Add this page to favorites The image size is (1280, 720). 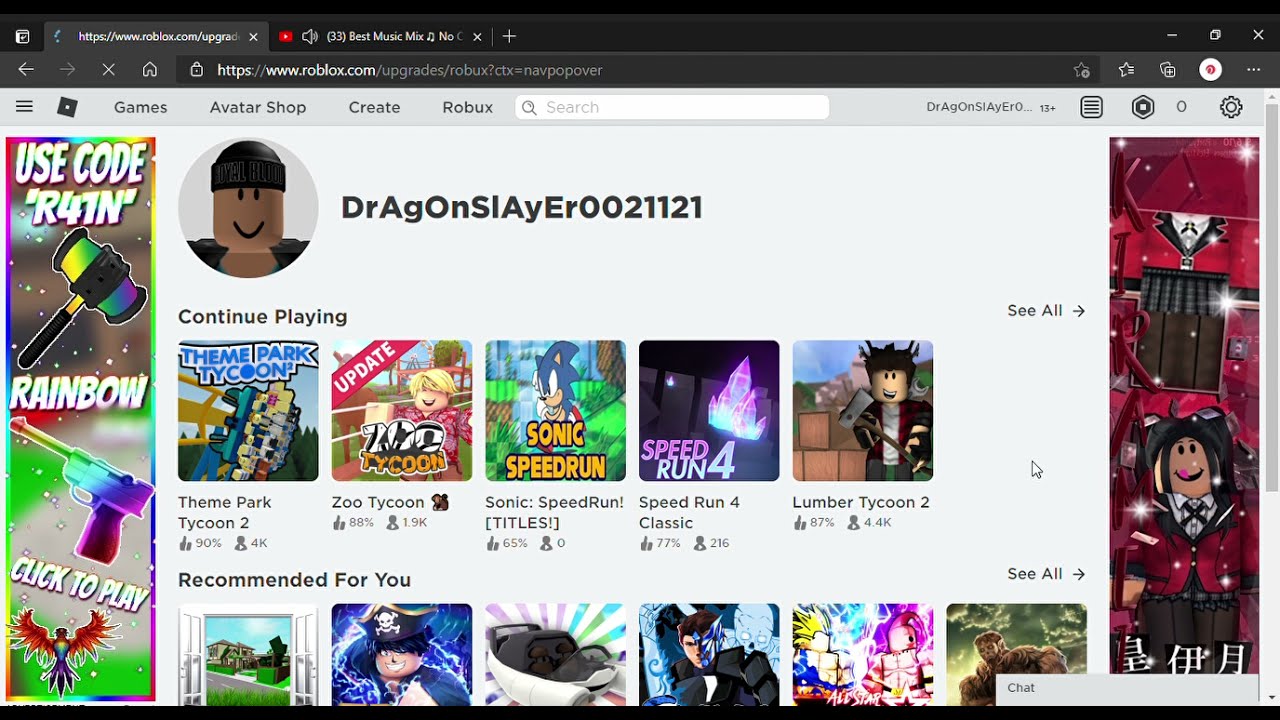tap(1081, 70)
